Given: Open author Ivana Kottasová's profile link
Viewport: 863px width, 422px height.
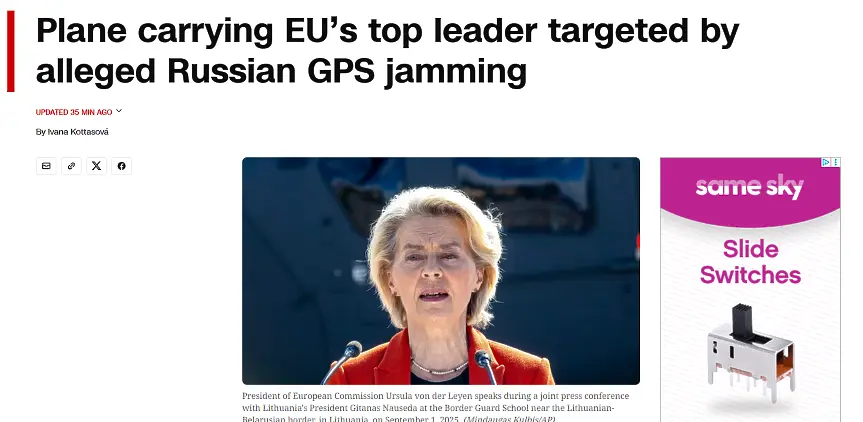Looking at the screenshot, I should 78,132.
